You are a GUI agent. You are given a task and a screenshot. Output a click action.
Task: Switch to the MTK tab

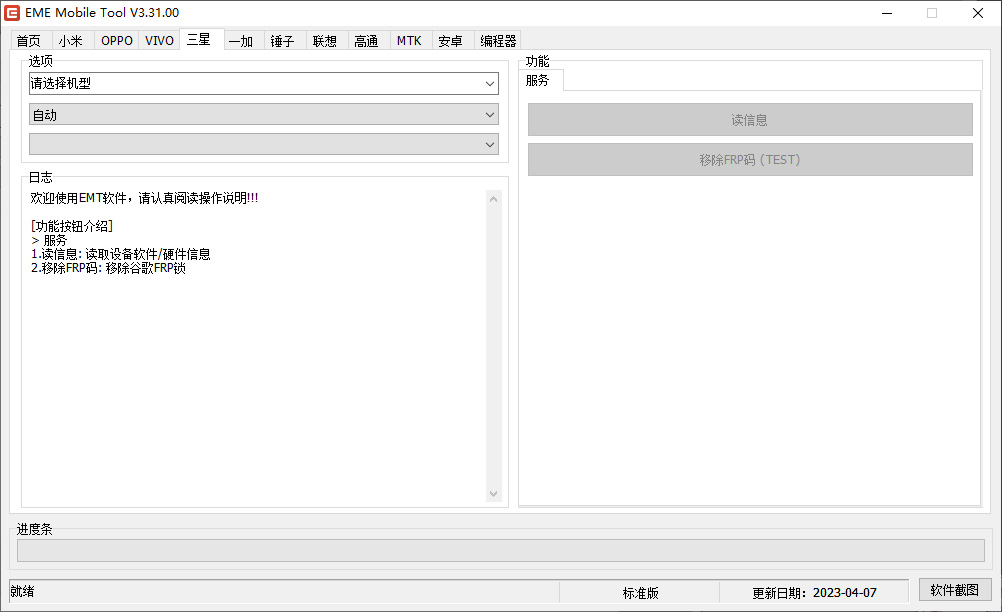(x=409, y=41)
